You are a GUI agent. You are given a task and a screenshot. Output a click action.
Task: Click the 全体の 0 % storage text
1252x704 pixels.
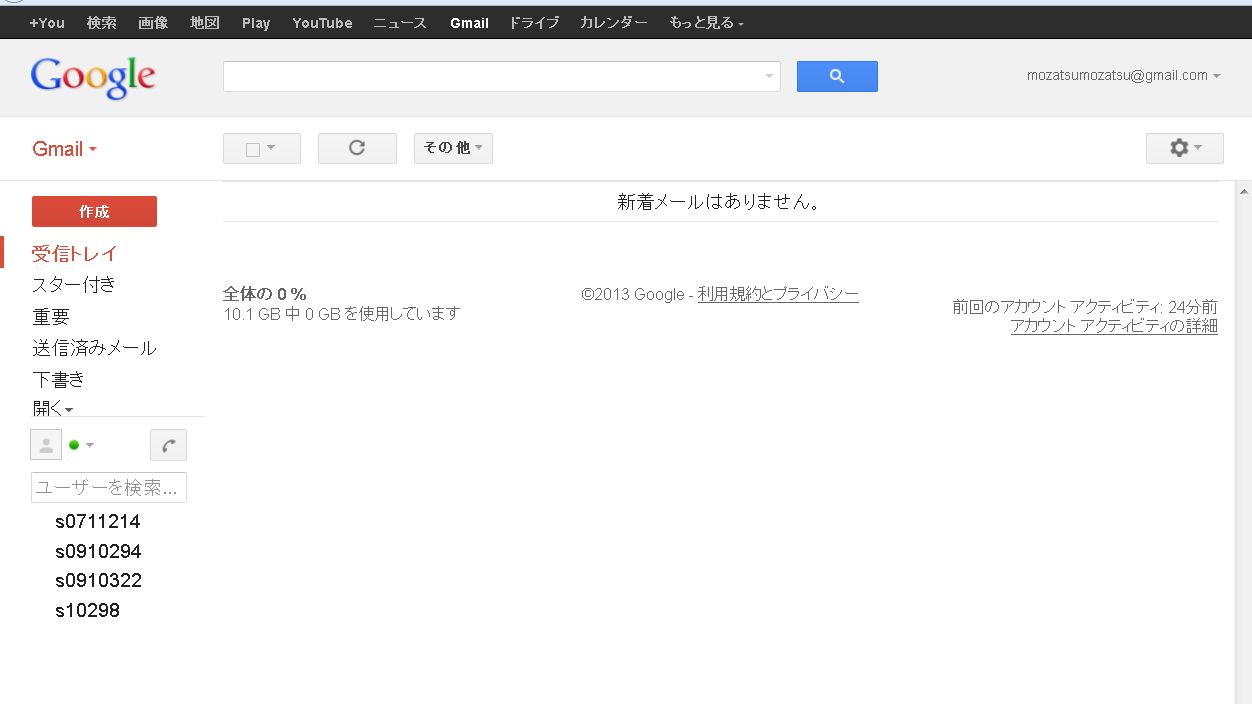pos(265,294)
